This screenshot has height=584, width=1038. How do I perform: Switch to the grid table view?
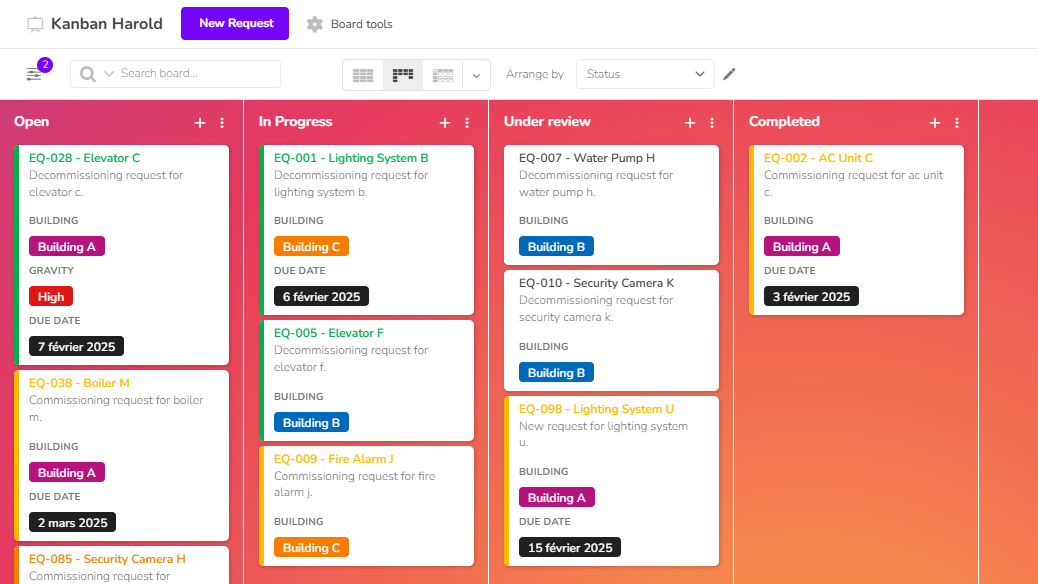363,75
